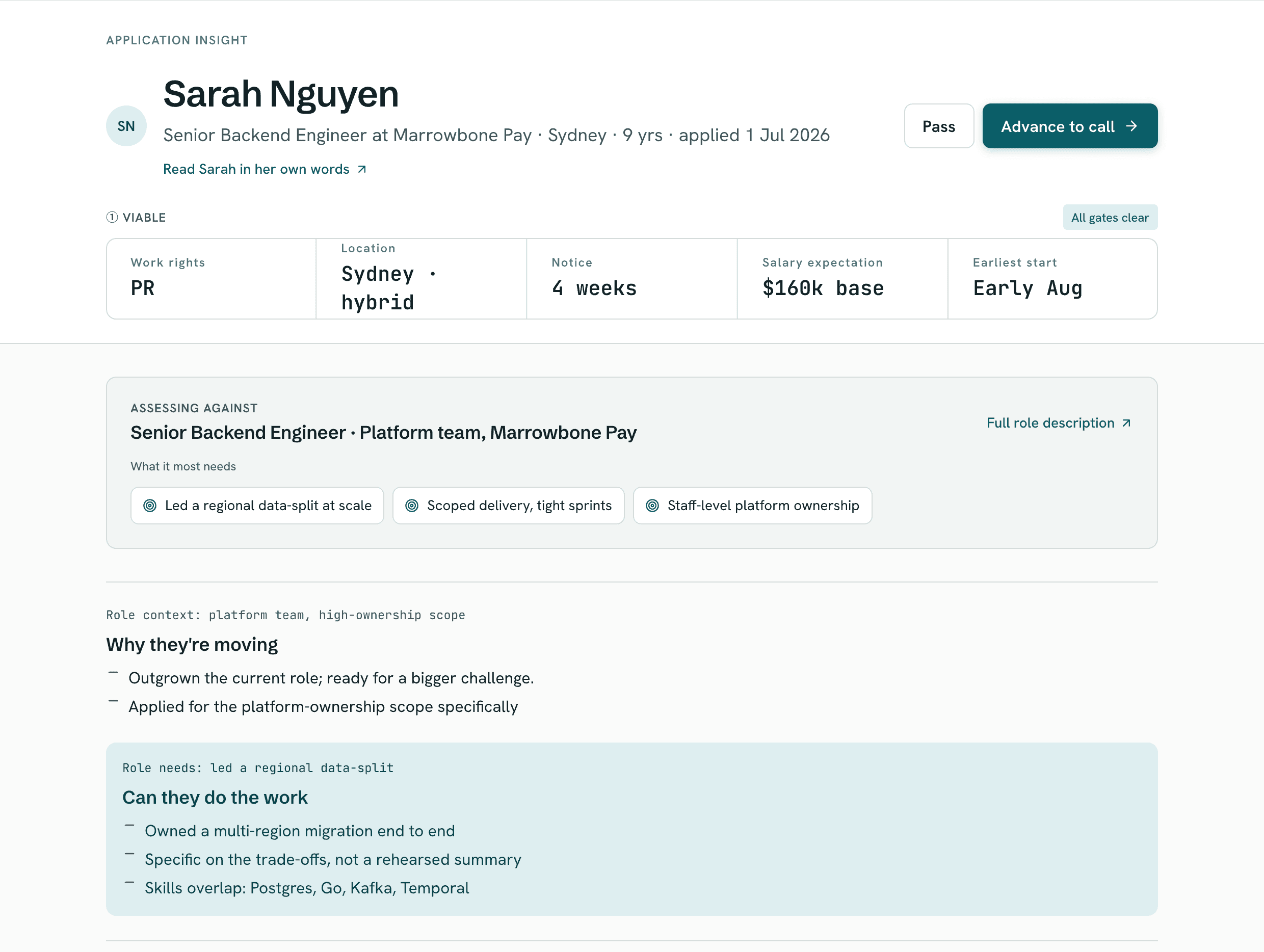Viewport: 1264px width, 952px height.
Task: Click target icon on Scoped delivery chip
Action: (412, 506)
